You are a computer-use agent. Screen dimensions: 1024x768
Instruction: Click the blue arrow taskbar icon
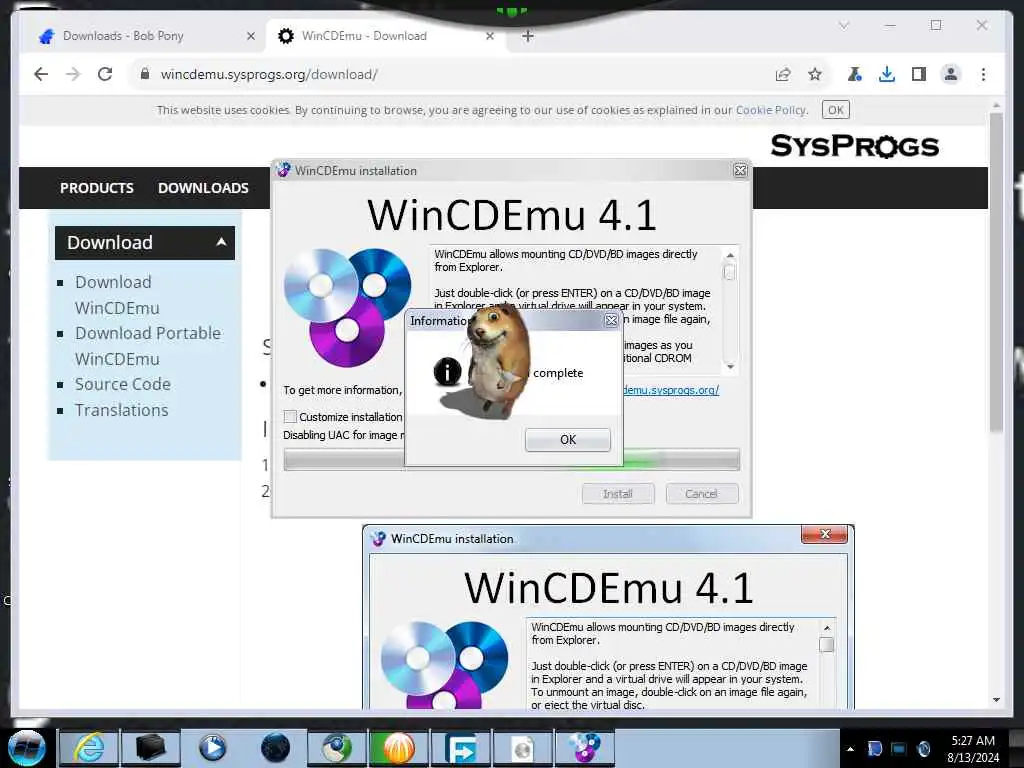pos(460,748)
